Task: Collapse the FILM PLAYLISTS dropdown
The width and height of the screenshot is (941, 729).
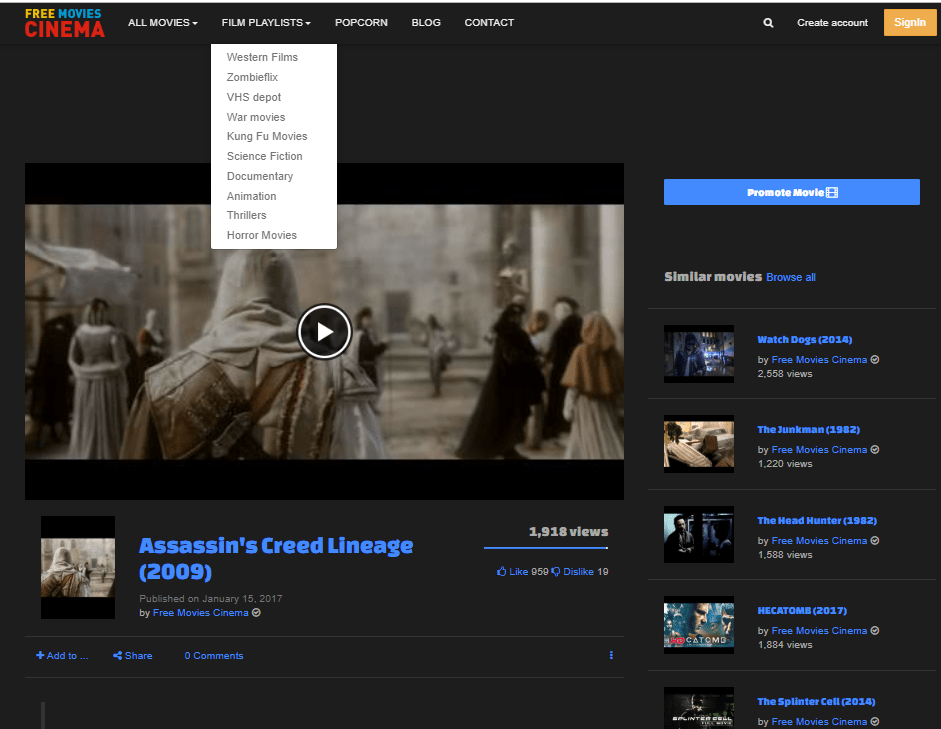Action: pyautogui.click(x=266, y=23)
